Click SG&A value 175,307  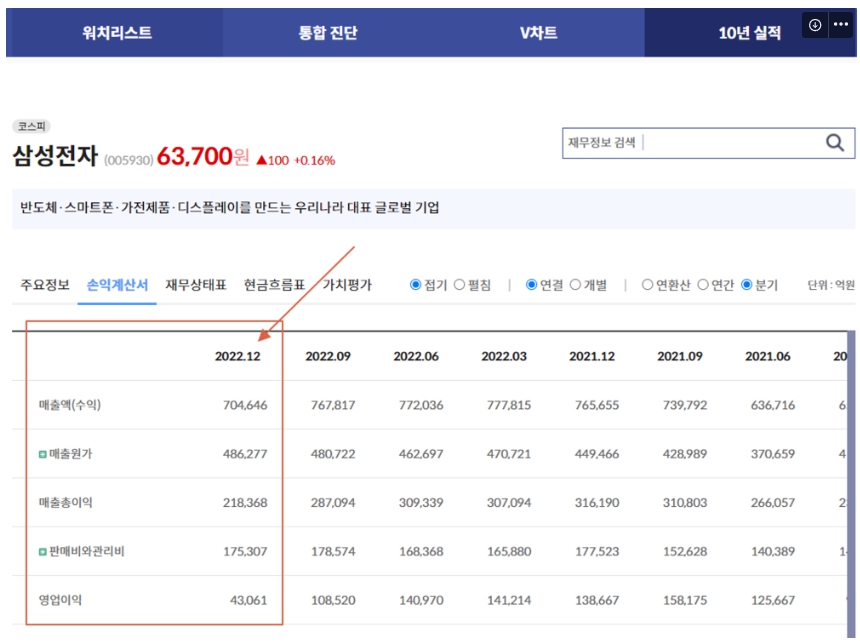pos(245,551)
